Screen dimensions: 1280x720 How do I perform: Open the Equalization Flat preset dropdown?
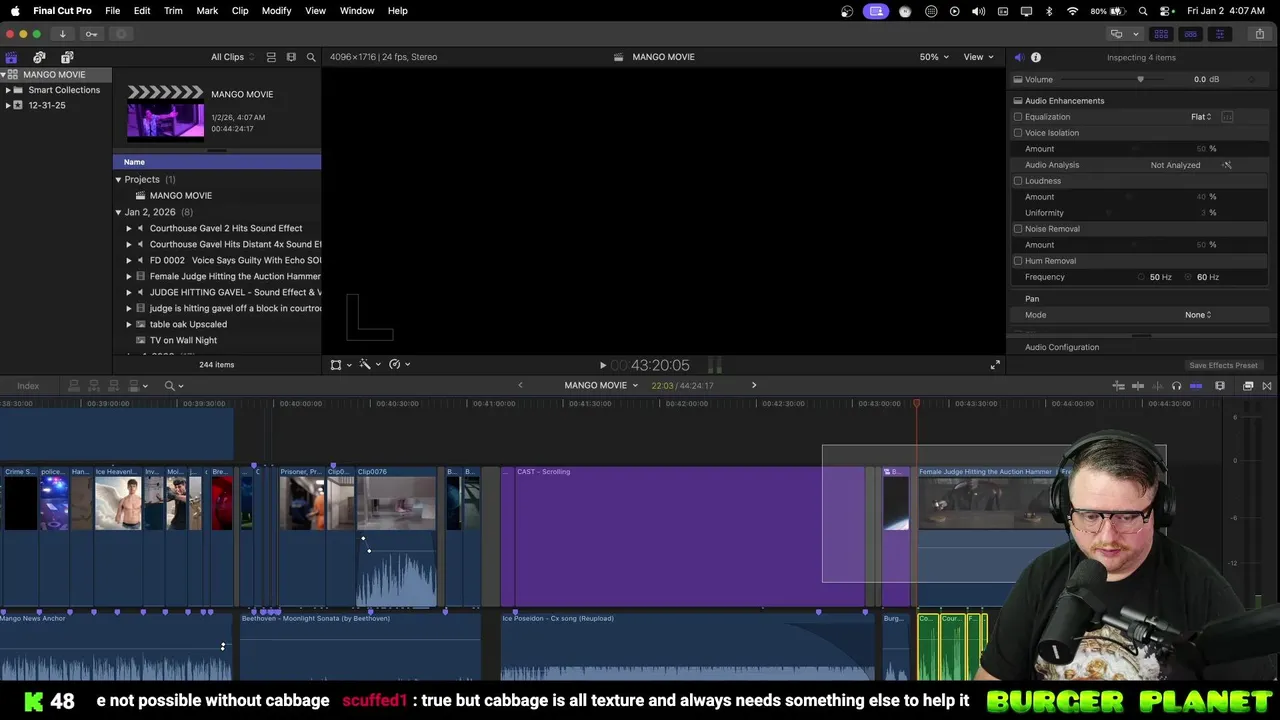pyautogui.click(x=1201, y=117)
